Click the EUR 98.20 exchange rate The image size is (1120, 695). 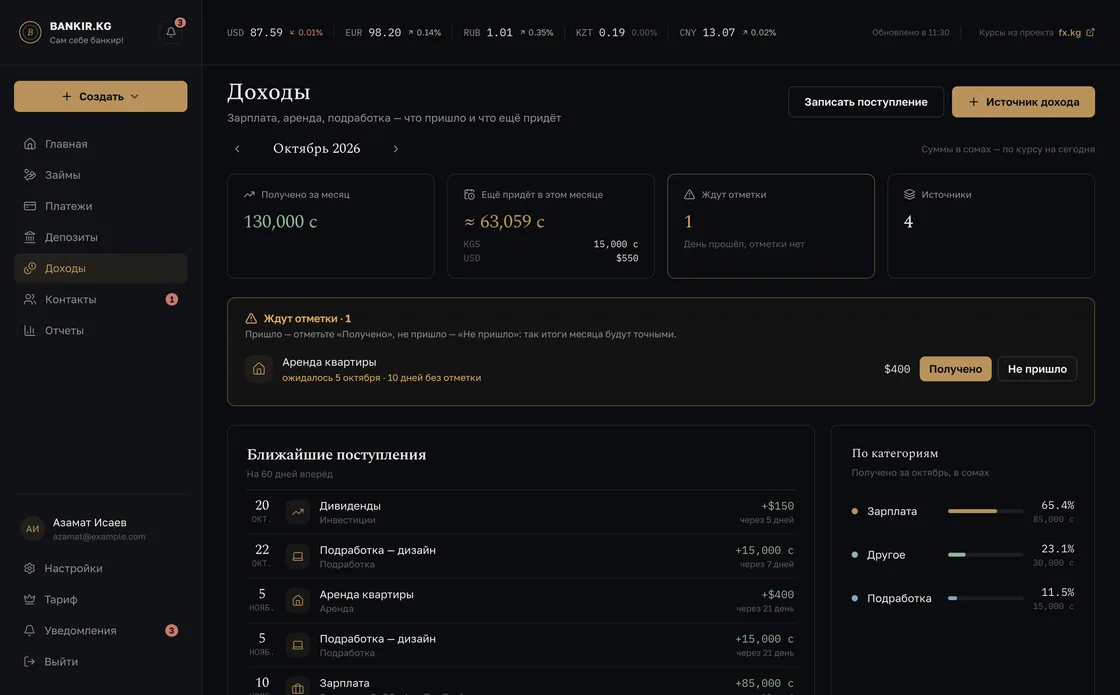coord(393,32)
